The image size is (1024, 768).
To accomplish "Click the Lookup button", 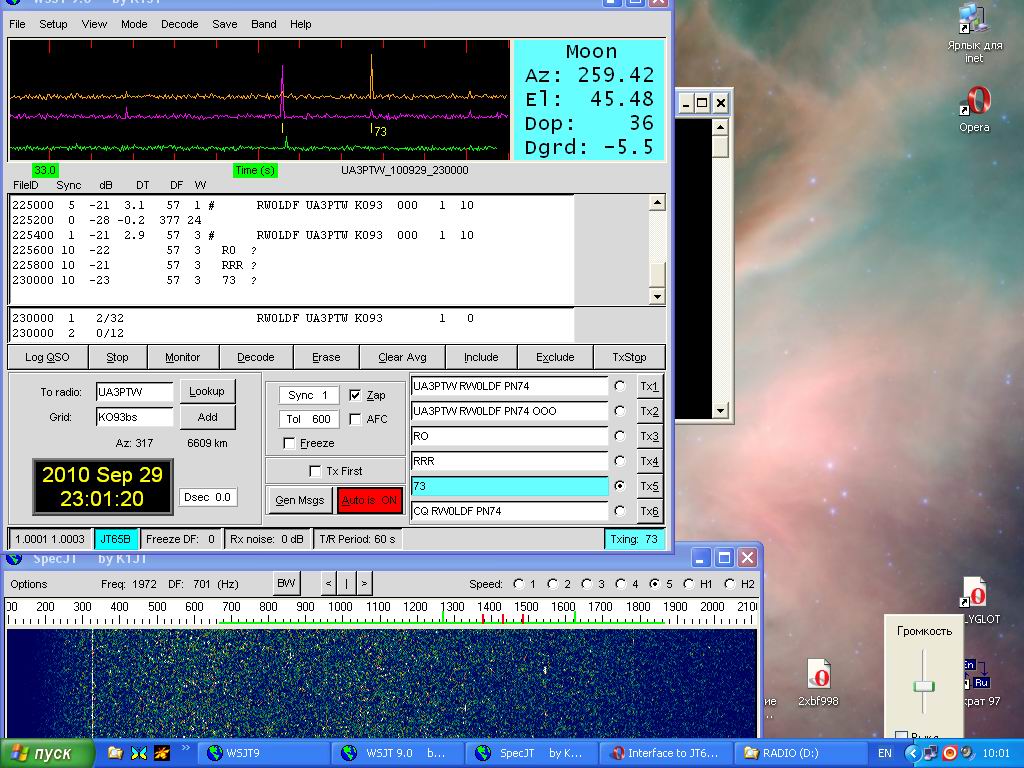I will pyautogui.click(x=207, y=391).
